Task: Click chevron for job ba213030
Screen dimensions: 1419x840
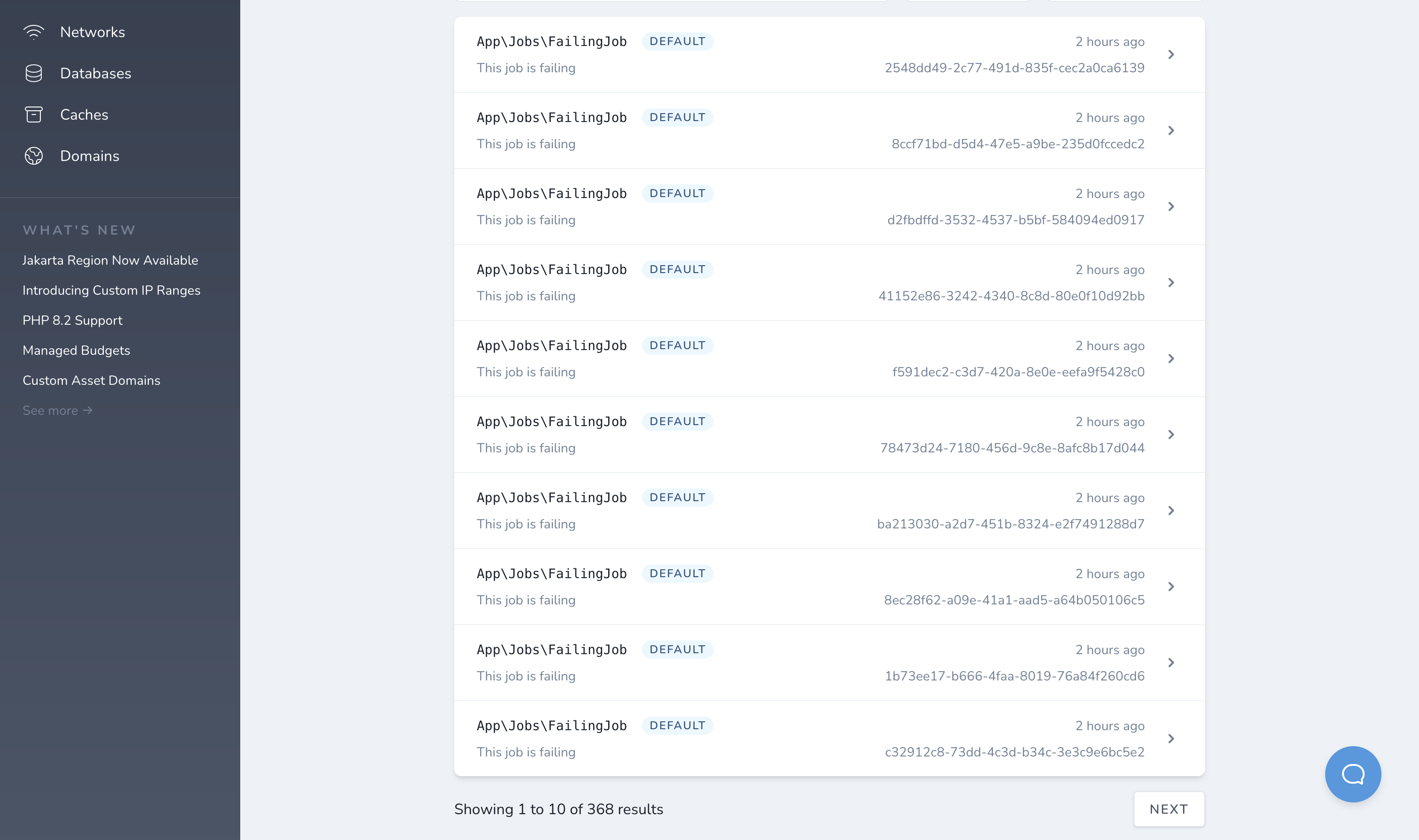Action: pos(1170,511)
